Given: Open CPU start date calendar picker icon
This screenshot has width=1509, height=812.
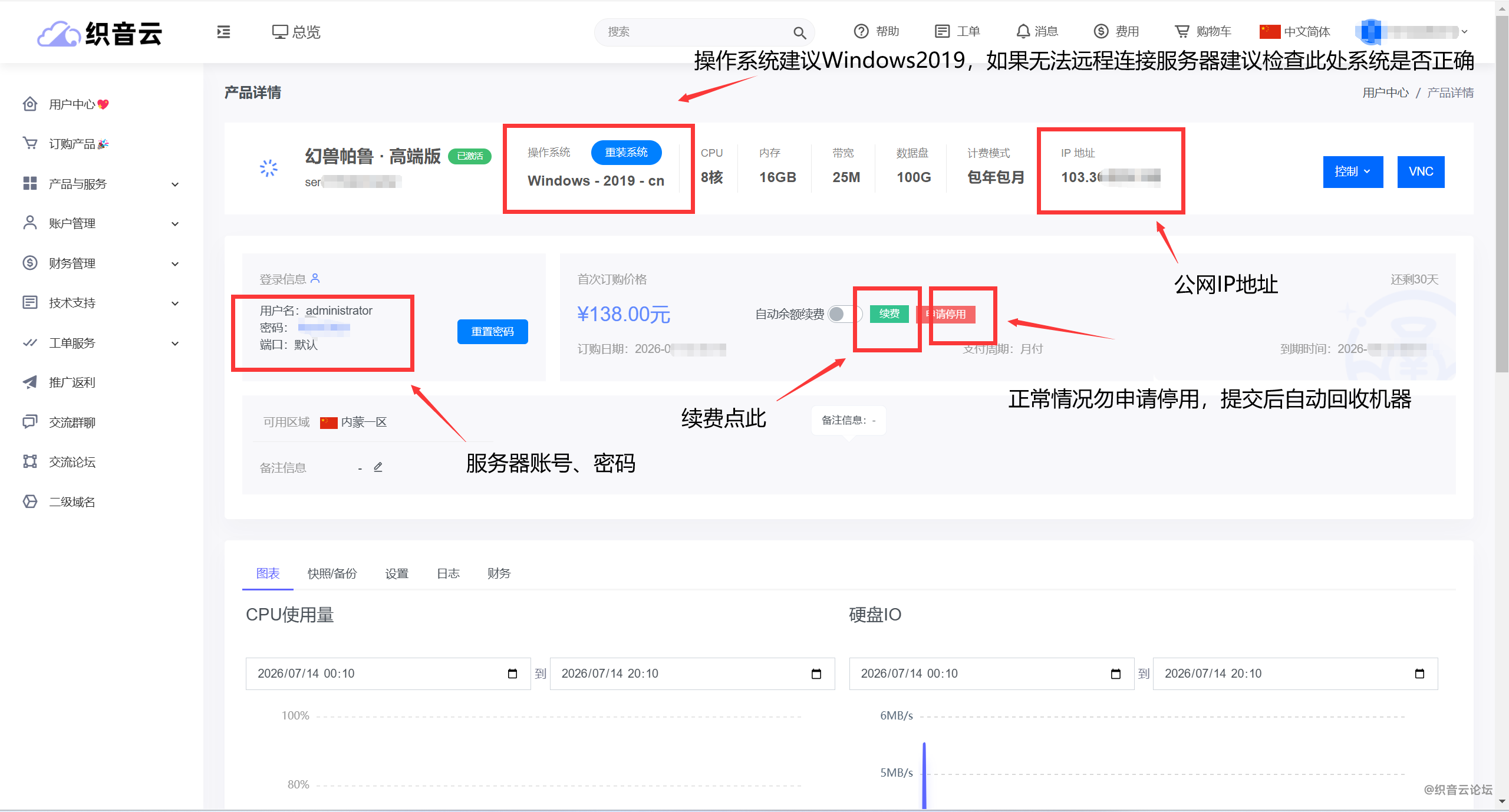Looking at the screenshot, I should [512, 674].
